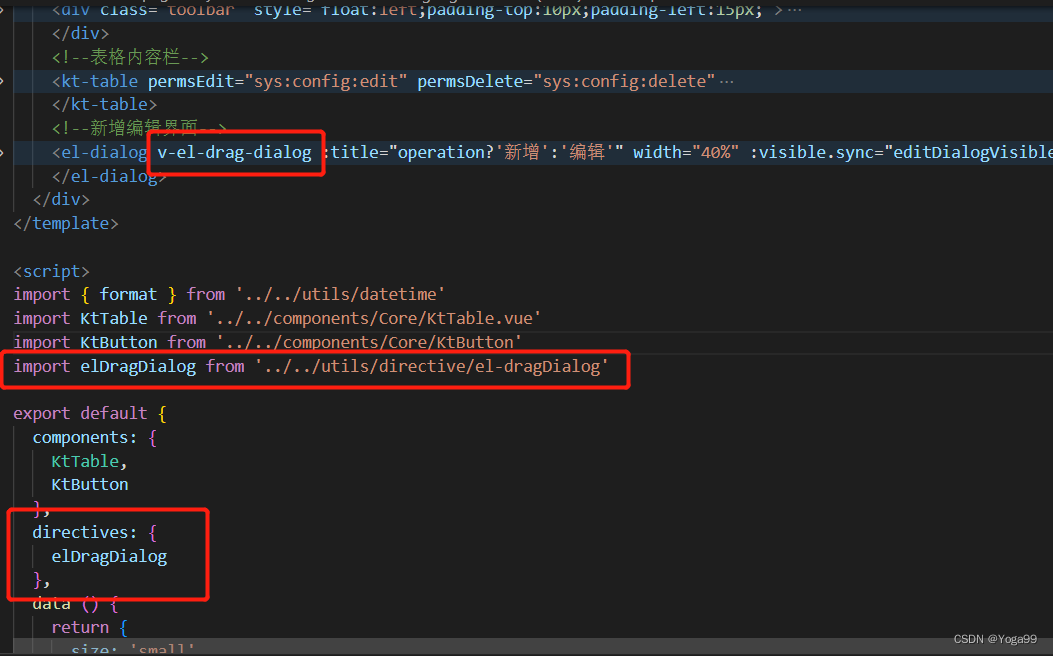The height and width of the screenshot is (656, 1053).
Task: Click the '../../components/Core/KtButton' import path
Action: pos(369,342)
